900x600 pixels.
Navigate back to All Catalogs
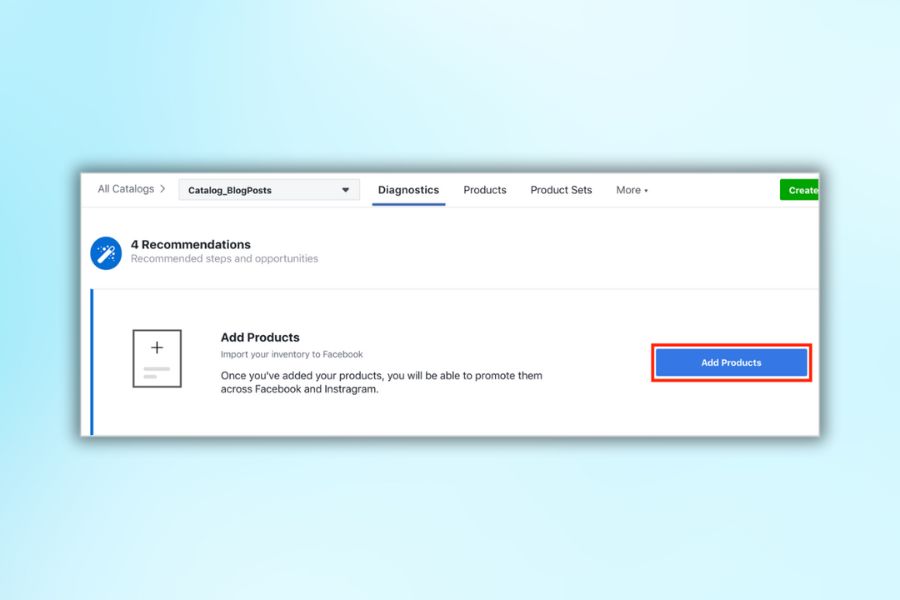click(x=126, y=189)
